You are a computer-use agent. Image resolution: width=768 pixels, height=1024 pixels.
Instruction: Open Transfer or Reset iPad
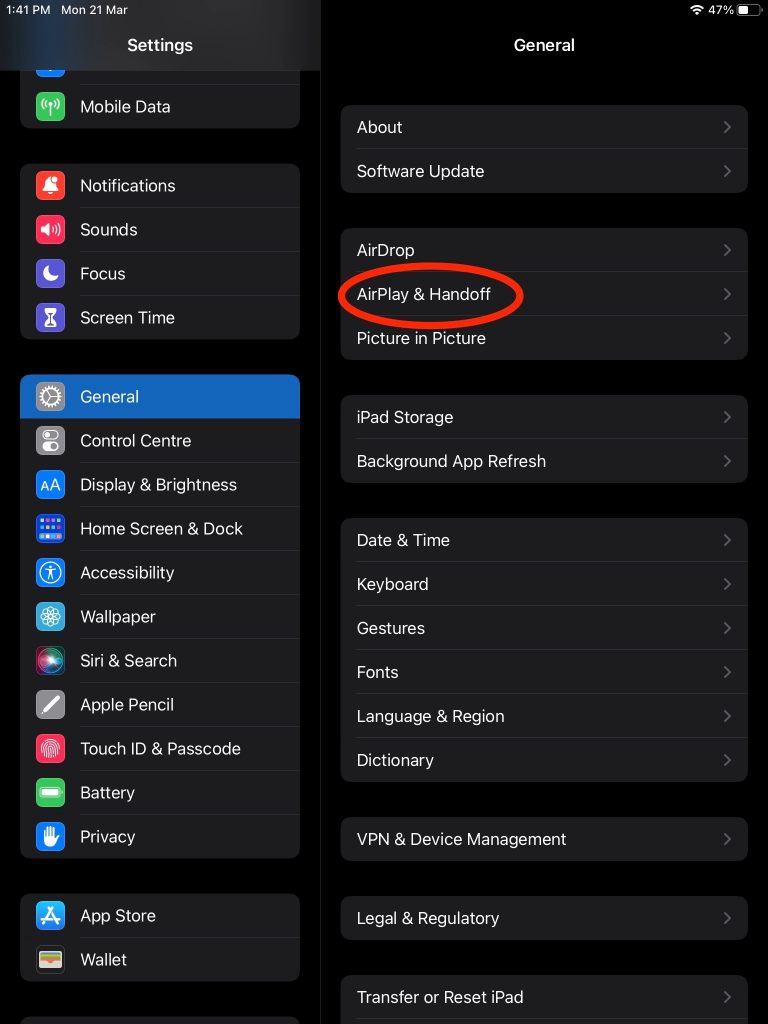tap(544, 997)
